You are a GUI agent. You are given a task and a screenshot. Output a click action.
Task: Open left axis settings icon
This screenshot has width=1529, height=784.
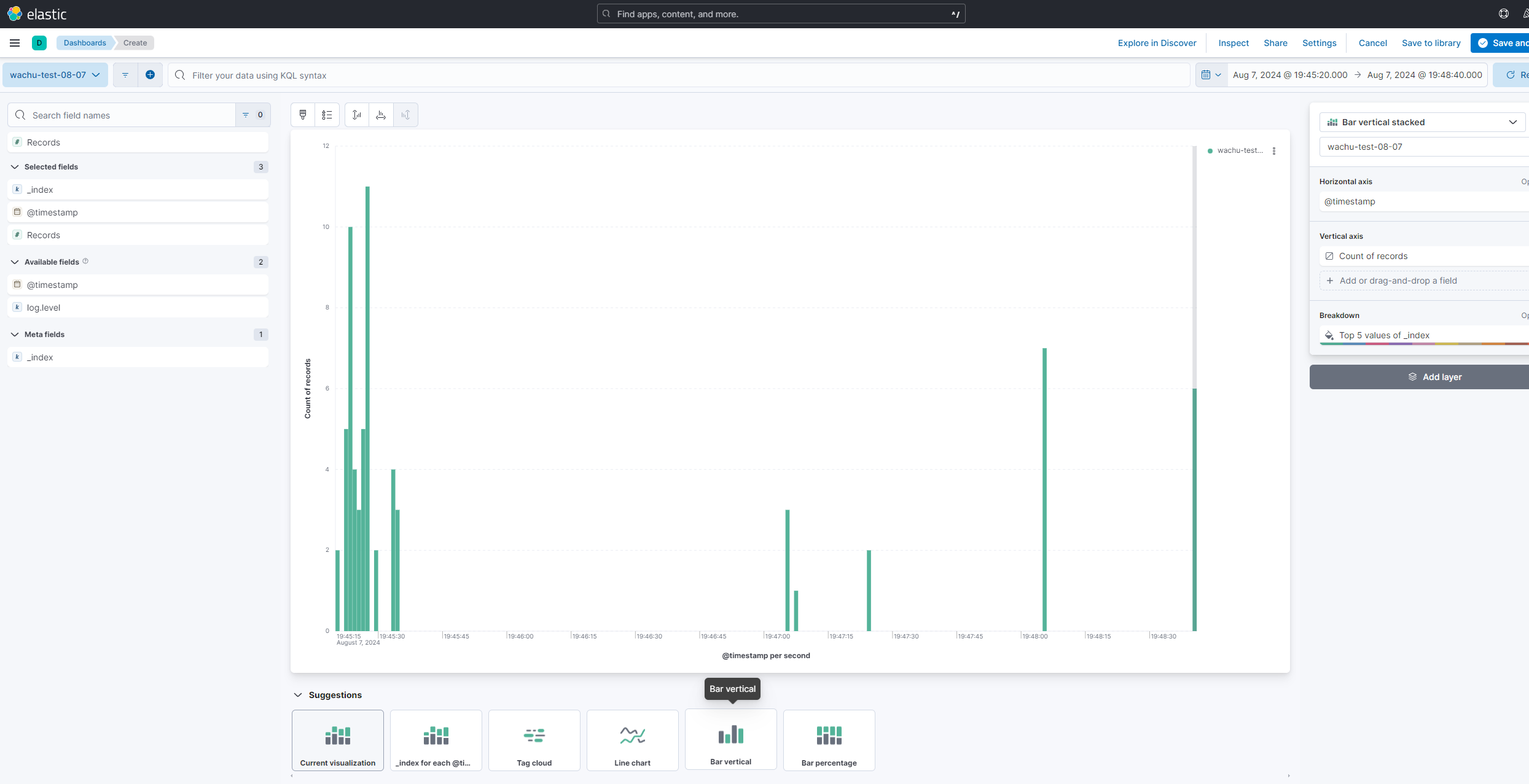click(357, 115)
